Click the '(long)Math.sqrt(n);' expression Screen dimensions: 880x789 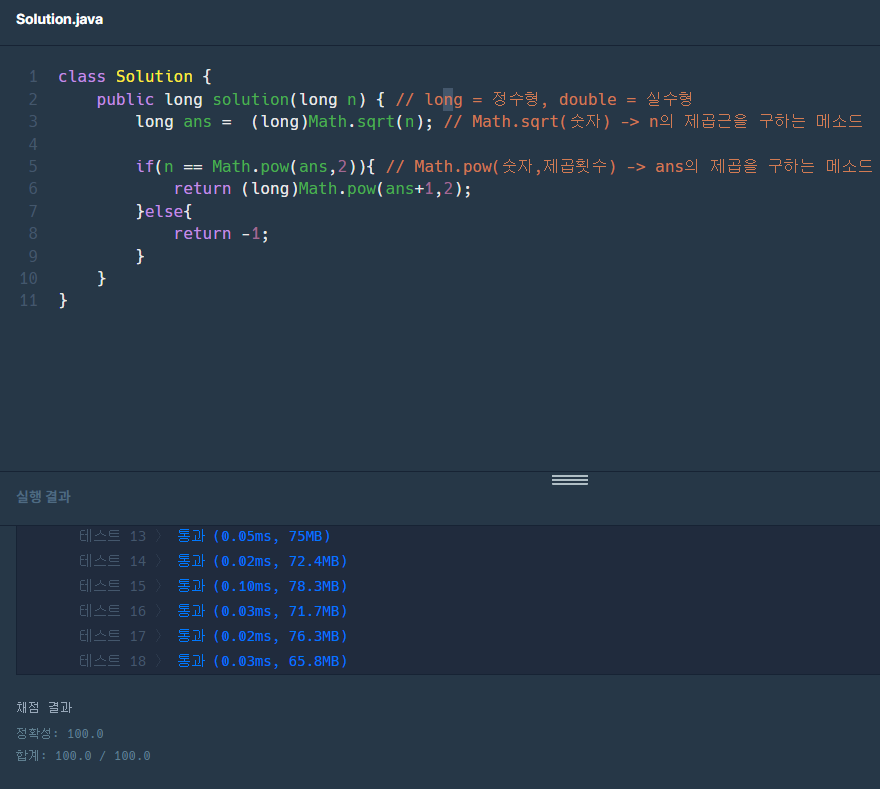tap(342, 121)
